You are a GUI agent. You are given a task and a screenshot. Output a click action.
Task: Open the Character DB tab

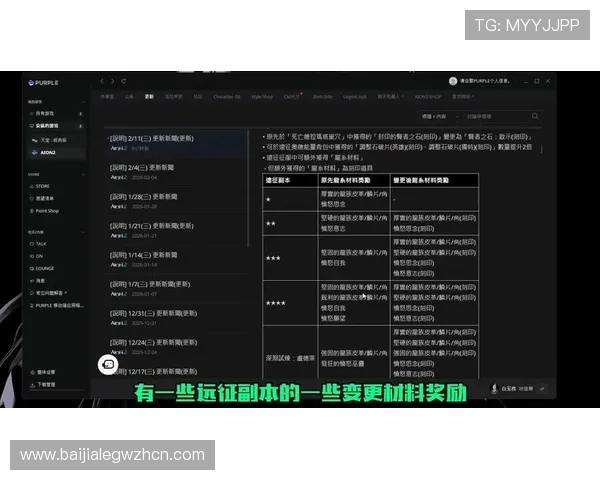click(x=227, y=96)
